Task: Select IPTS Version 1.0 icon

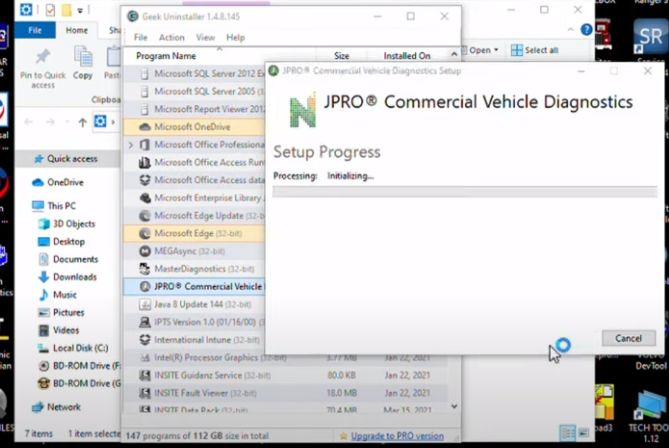Action: coord(145,322)
